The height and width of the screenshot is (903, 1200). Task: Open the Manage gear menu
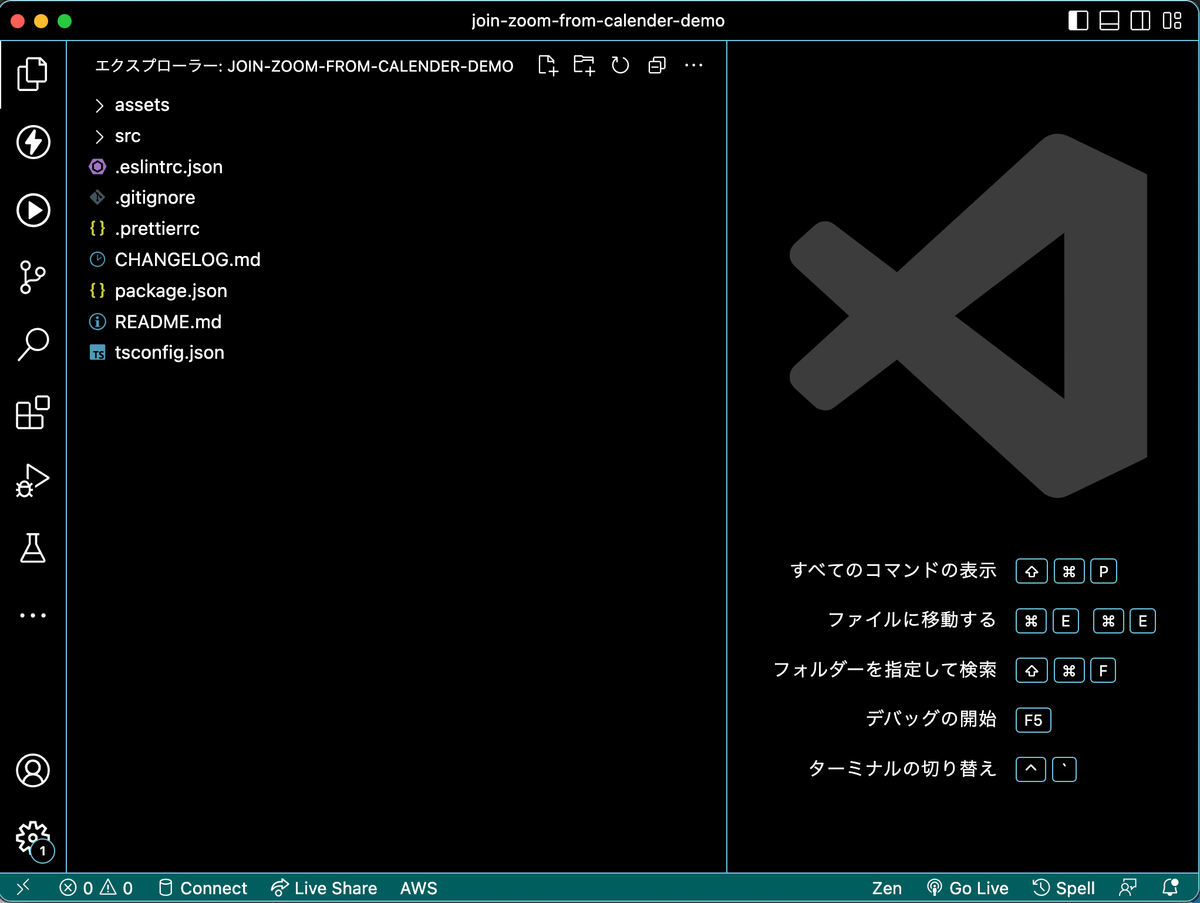click(x=33, y=838)
